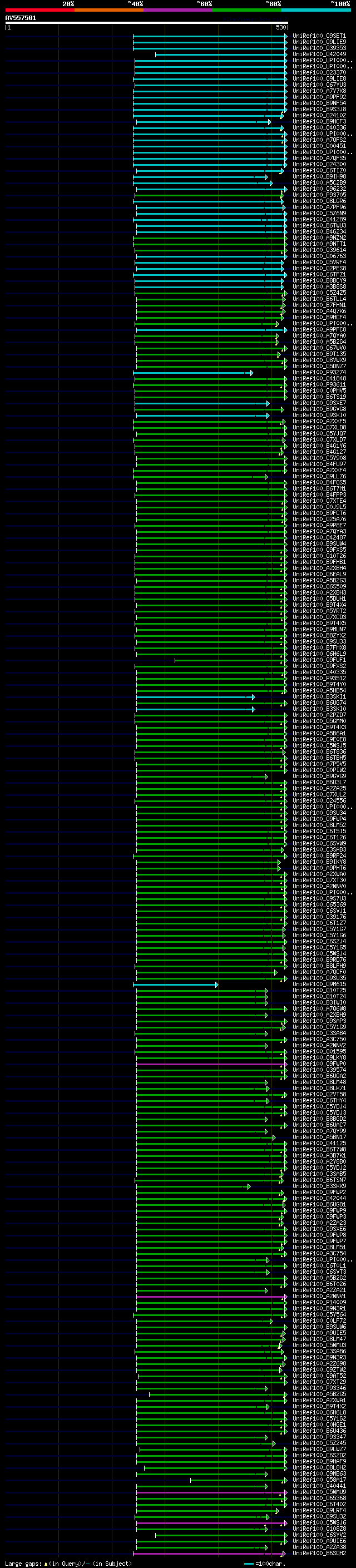
Task: Click the cyan ~100% identity color segment
Action: click(316, 10)
